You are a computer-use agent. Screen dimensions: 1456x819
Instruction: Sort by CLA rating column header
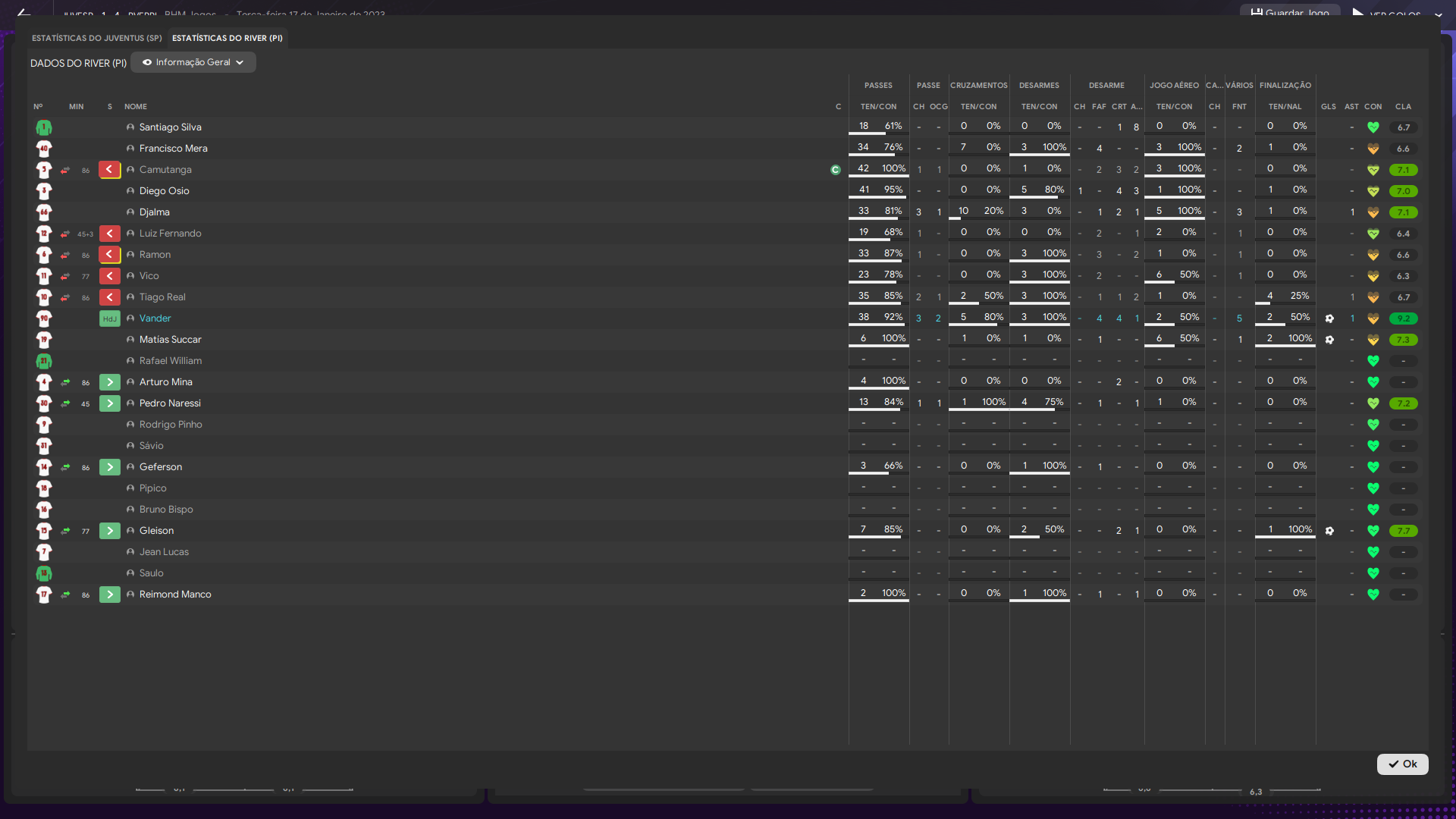[1404, 107]
